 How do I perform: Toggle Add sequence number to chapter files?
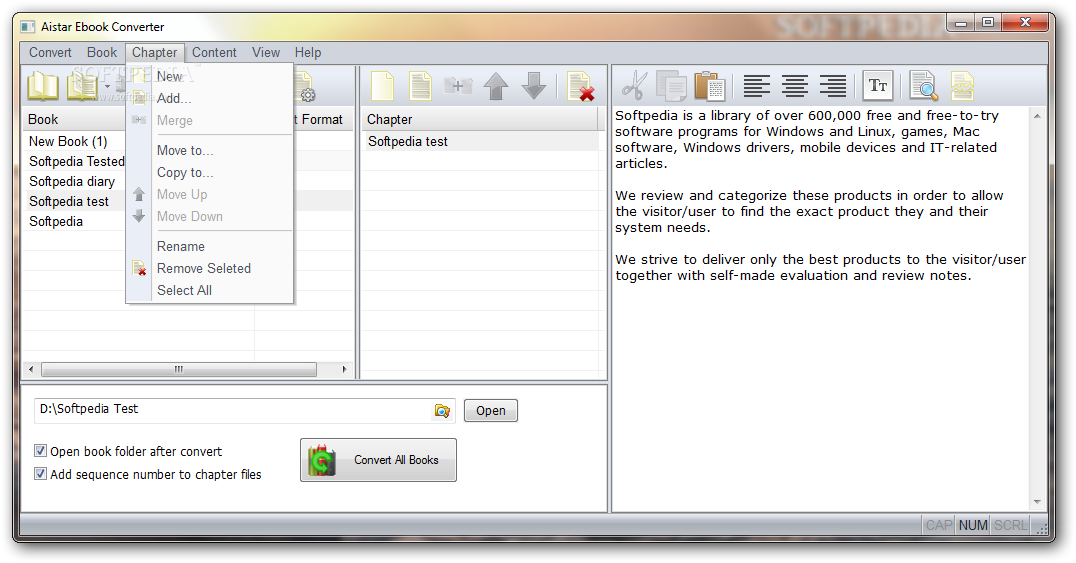click(40, 474)
